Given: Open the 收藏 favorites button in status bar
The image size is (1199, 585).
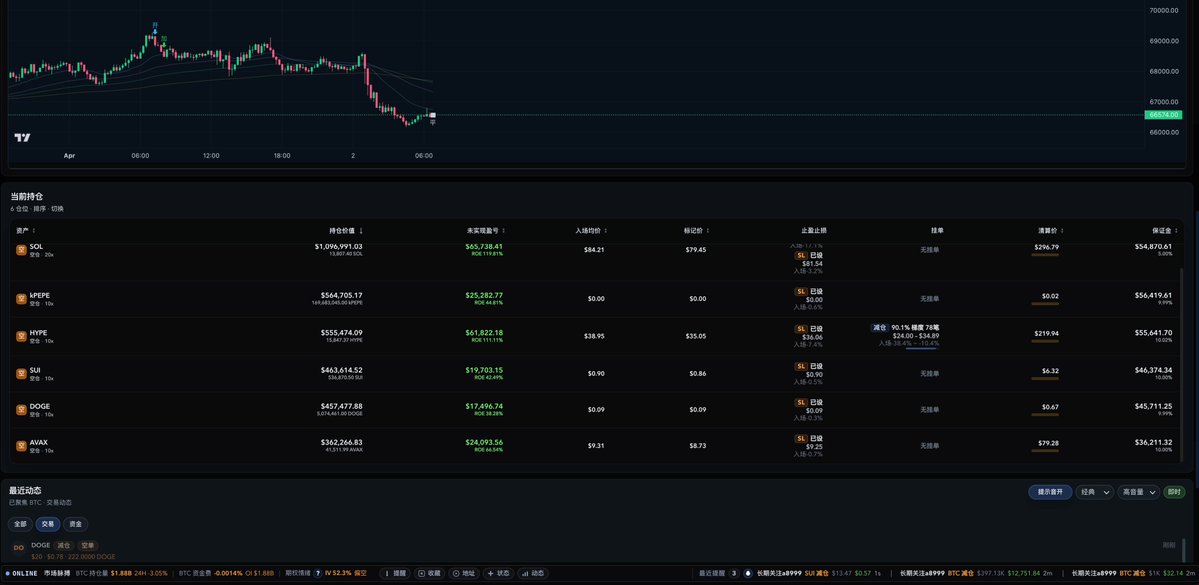Looking at the screenshot, I should [x=430, y=574].
